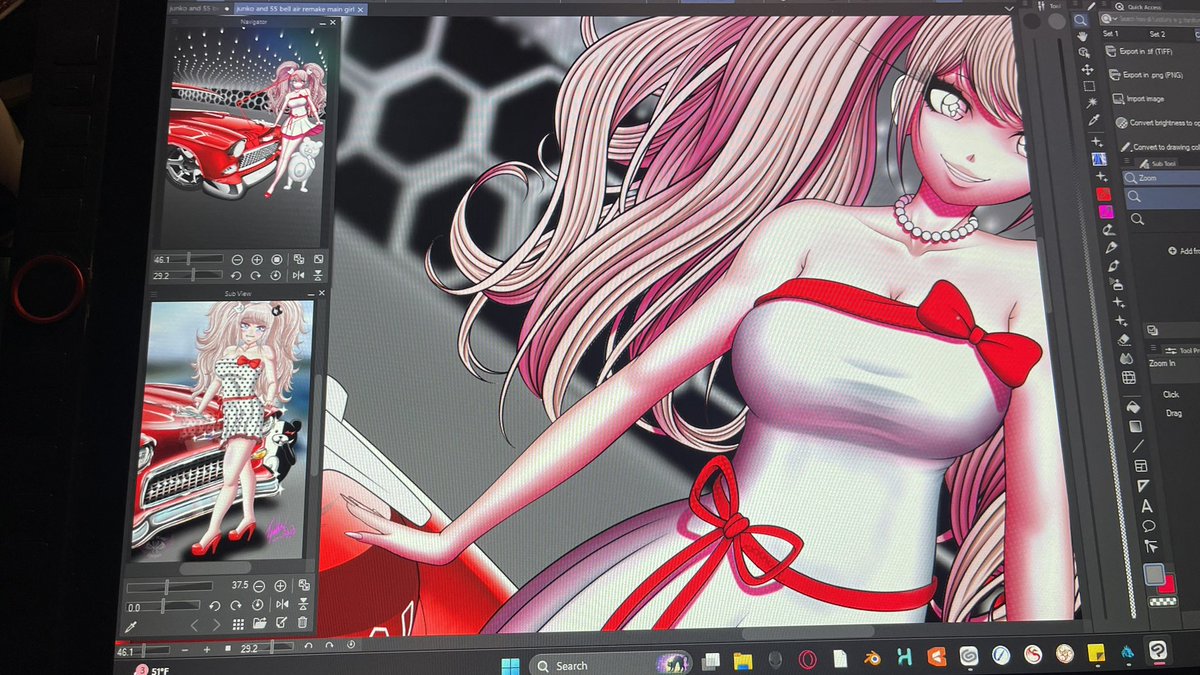This screenshot has width=1200, height=675.
Task: Click Import image in Quick Access
Action: click(1140, 99)
